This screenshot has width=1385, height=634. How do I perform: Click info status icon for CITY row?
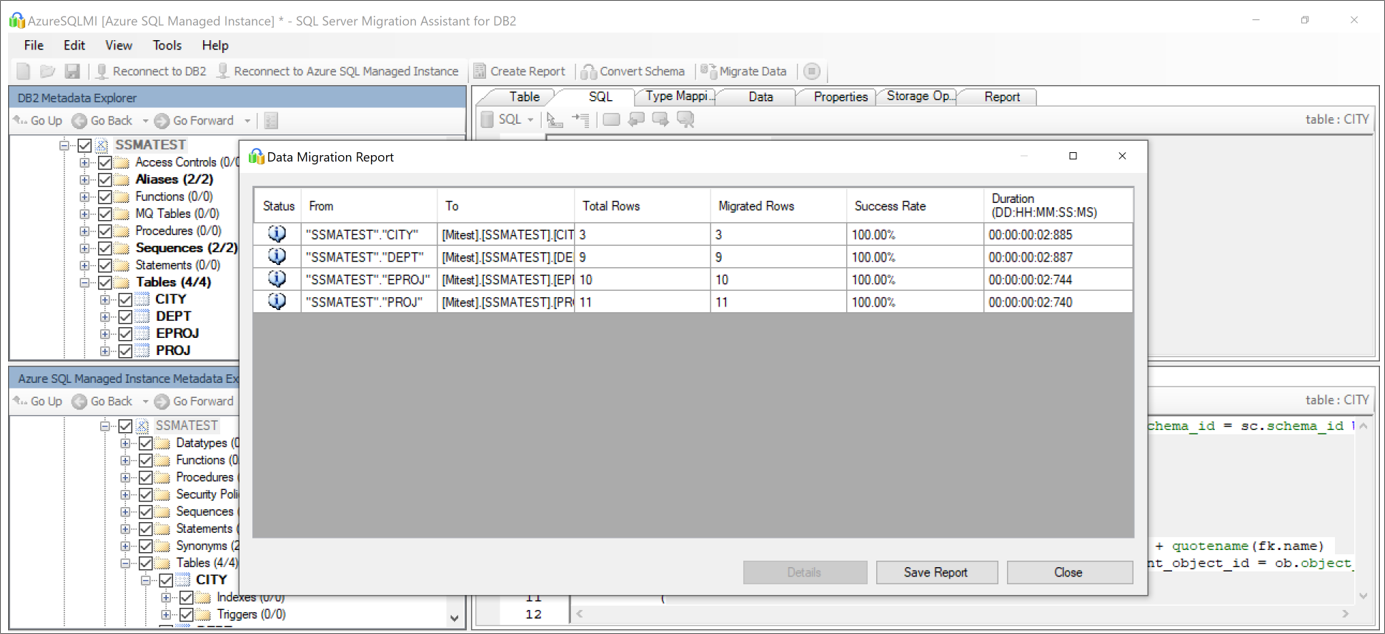coord(277,234)
